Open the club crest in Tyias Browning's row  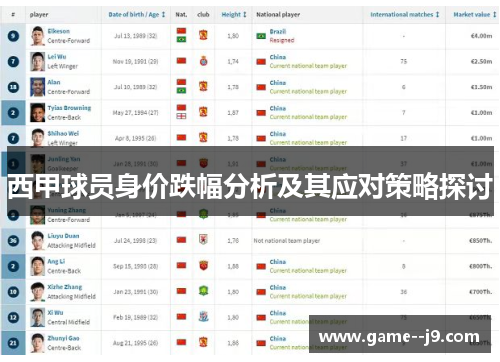click(x=203, y=112)
